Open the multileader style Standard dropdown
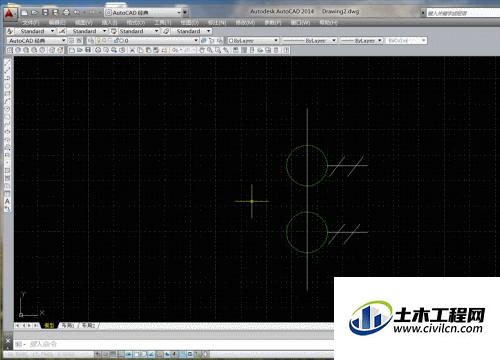The height and width of the screenshot is (360, 500). click(x=191, y=31)
